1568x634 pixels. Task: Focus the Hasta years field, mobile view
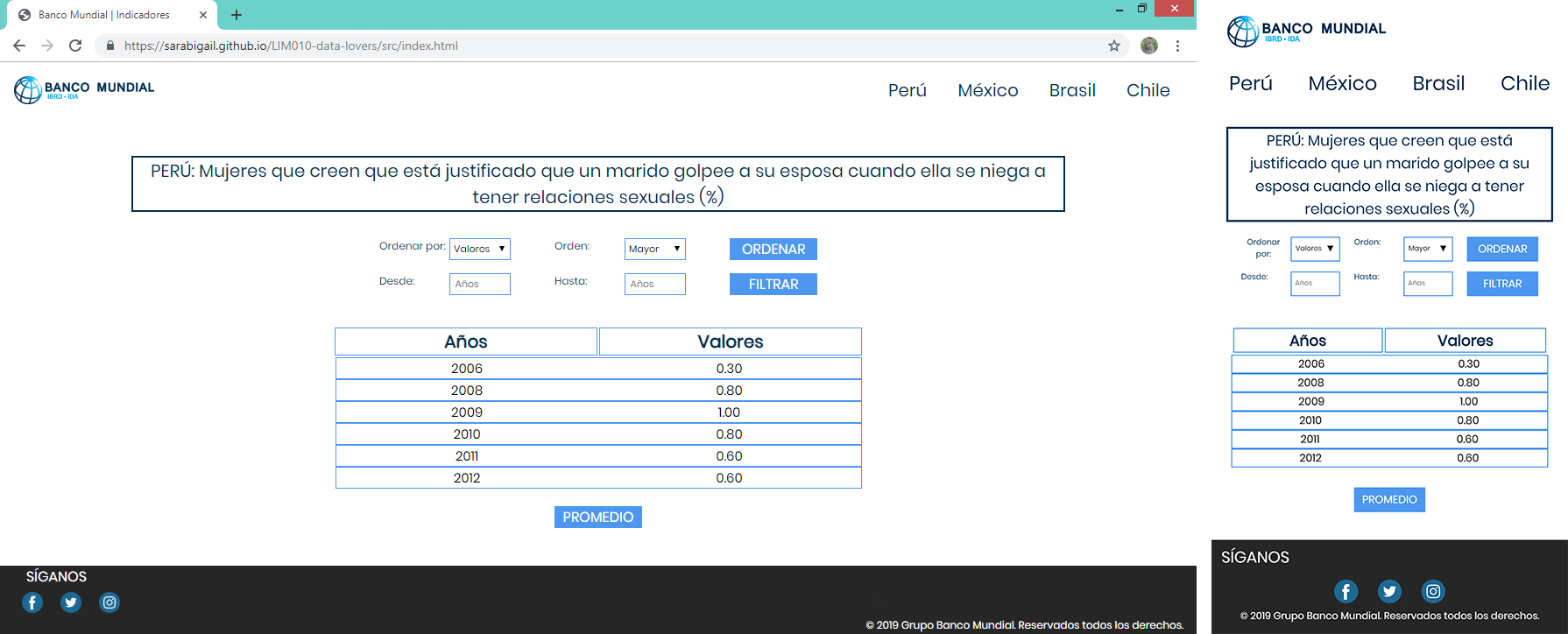[x=1428, y=284]
